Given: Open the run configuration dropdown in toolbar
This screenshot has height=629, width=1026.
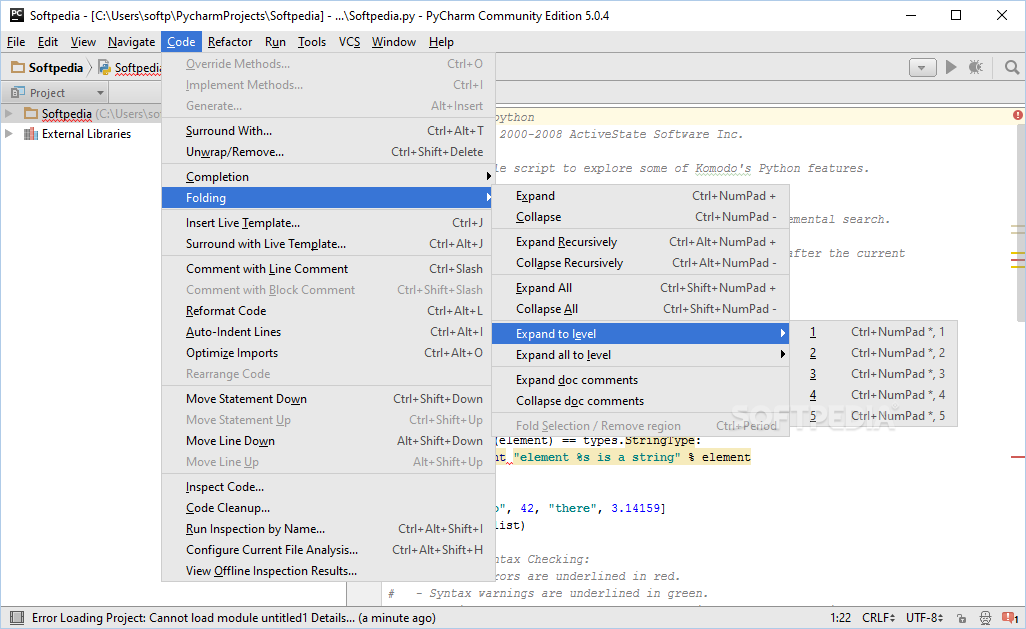Looking at the screenshot, I should click(x=923, y=67).
